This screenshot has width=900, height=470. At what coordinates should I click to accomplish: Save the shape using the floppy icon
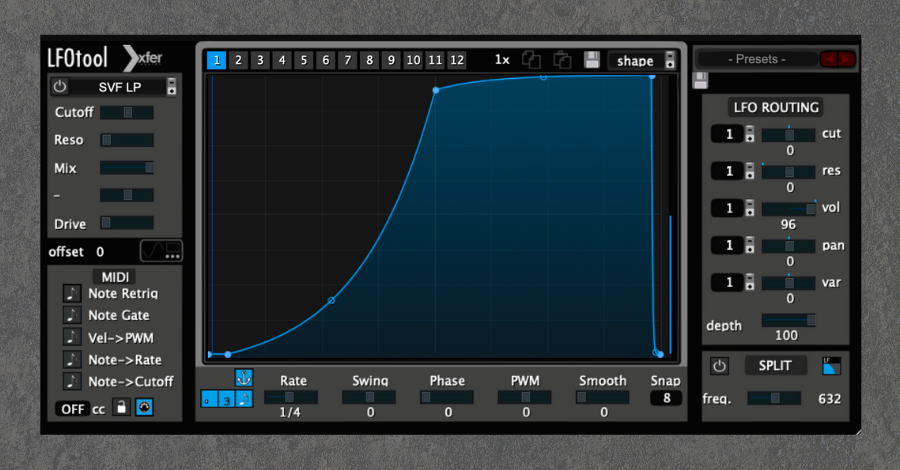(x=592, y=60)
